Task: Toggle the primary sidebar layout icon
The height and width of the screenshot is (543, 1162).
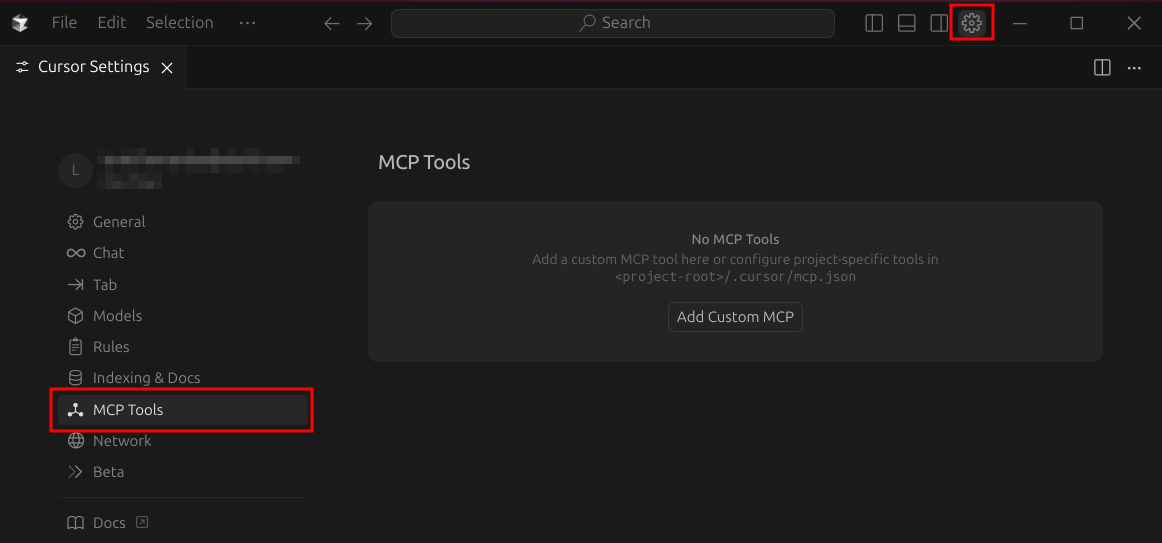Action: tap(874, 23)
